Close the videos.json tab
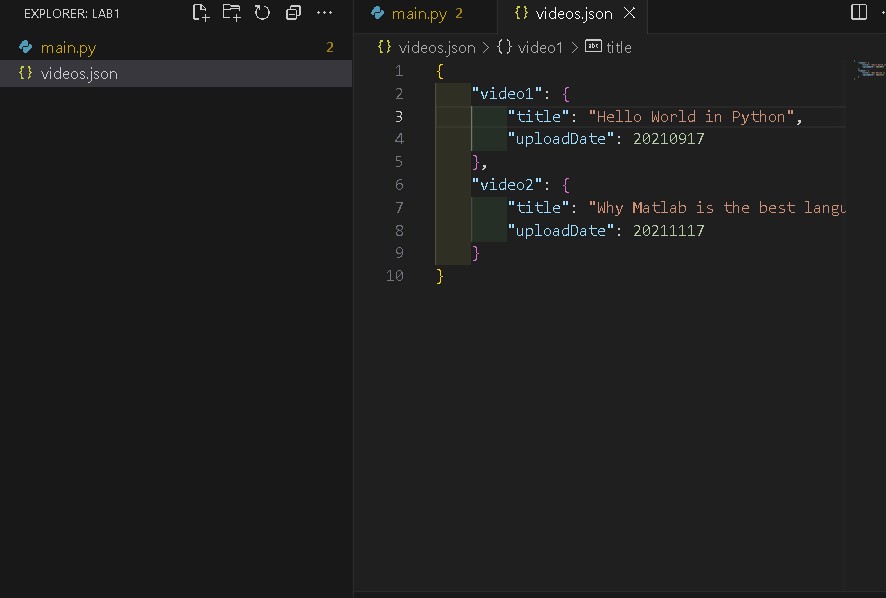Screen dimensions: 886x598 point(629,13)
